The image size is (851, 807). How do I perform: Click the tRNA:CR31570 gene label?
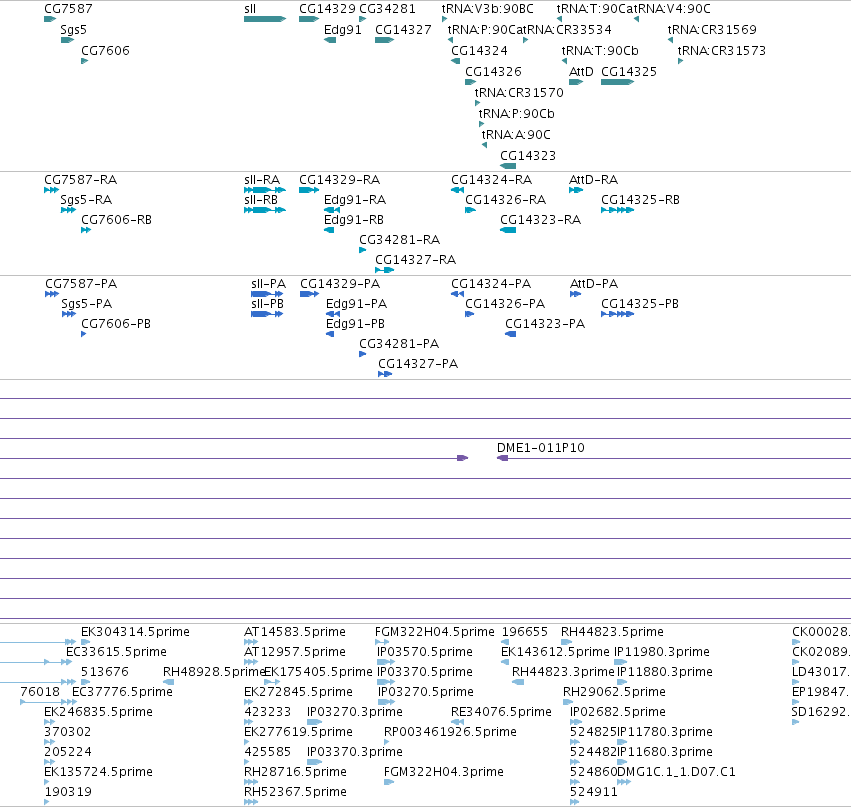519,93
